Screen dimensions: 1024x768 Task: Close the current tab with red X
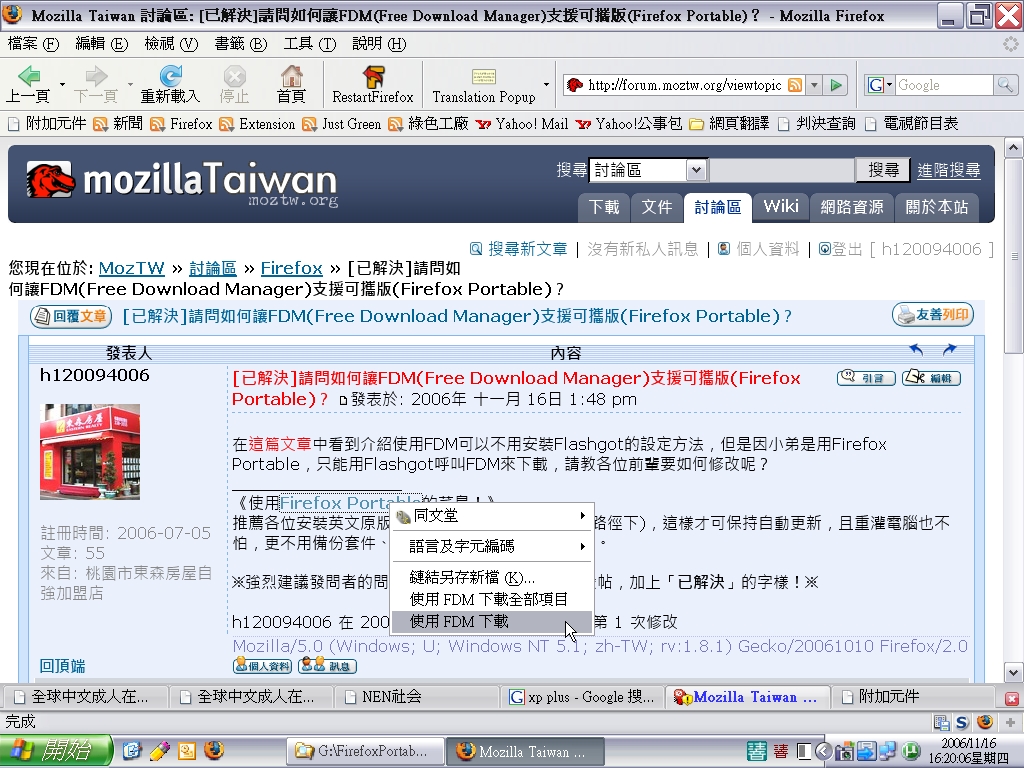click(1011, 699)
